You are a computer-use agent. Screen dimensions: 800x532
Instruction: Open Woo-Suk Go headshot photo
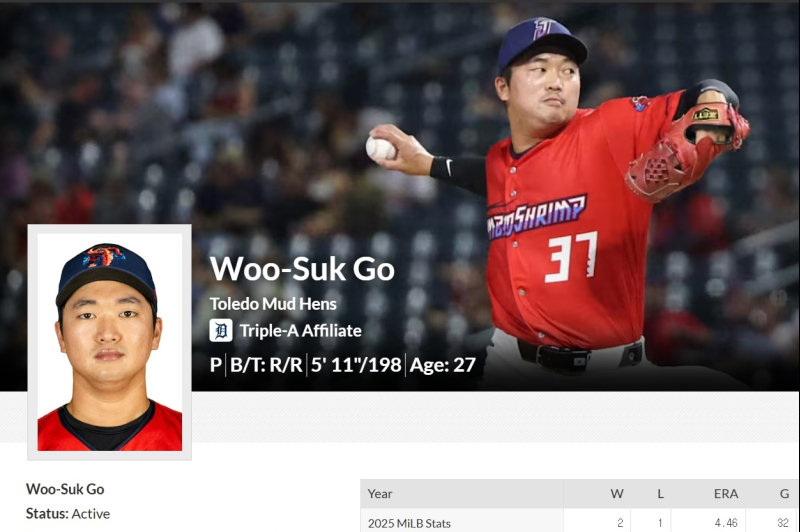pyautogui.click(x=110, y=342)
